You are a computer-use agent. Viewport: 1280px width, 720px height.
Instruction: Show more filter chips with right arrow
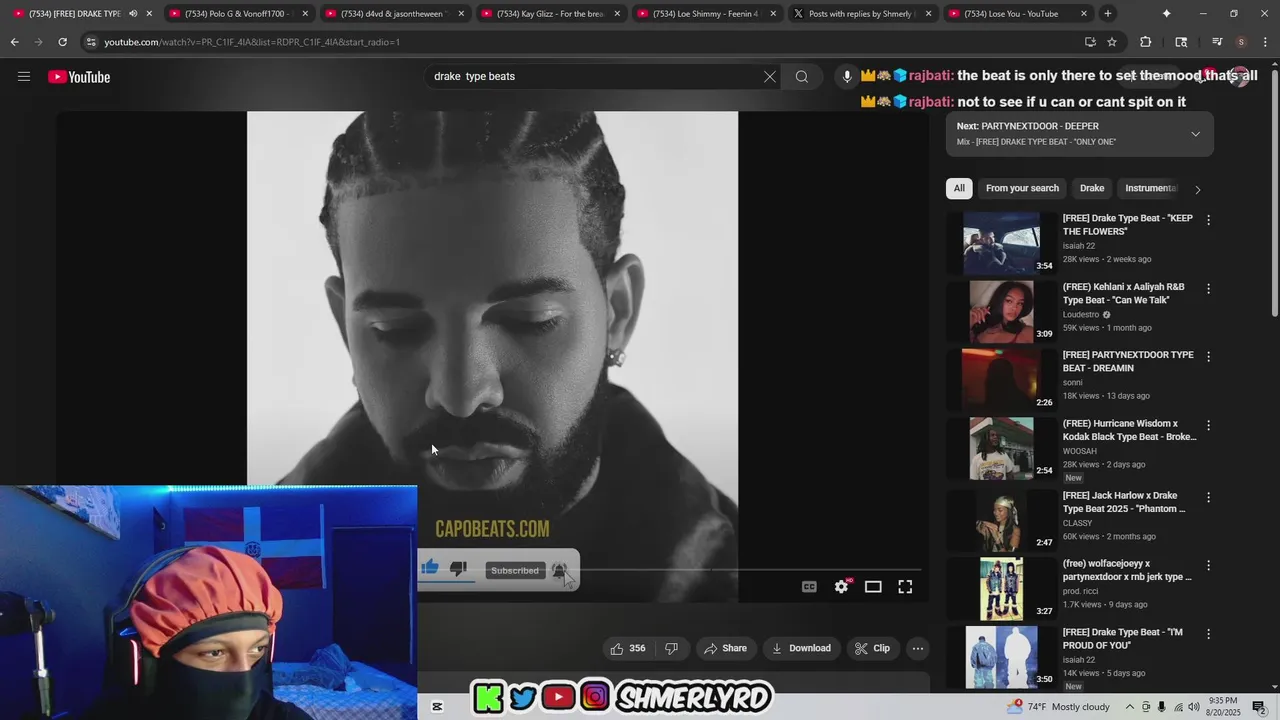(x=1197, y=189)
